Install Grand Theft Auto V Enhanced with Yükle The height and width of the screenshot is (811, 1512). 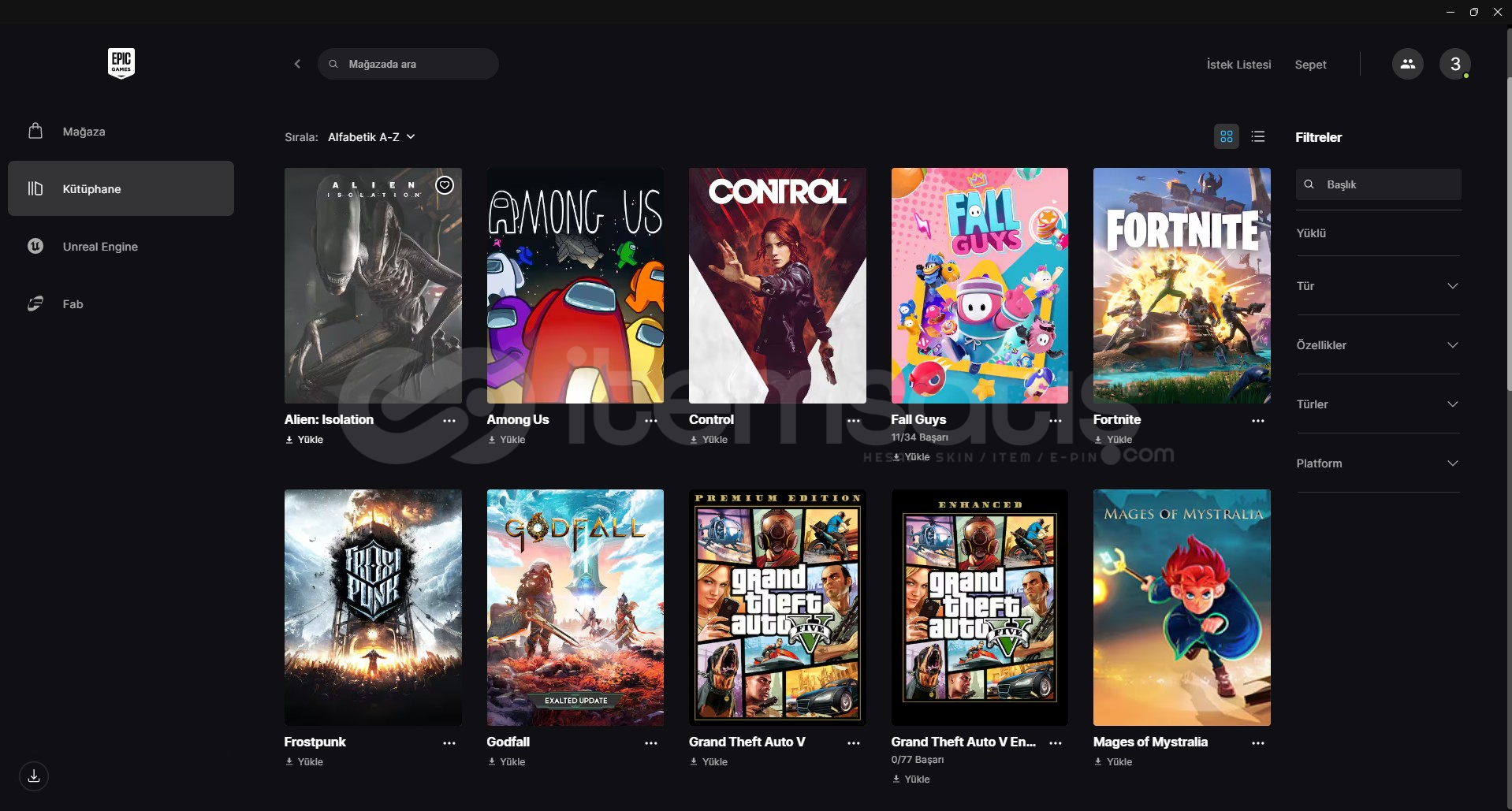[911, 779]
